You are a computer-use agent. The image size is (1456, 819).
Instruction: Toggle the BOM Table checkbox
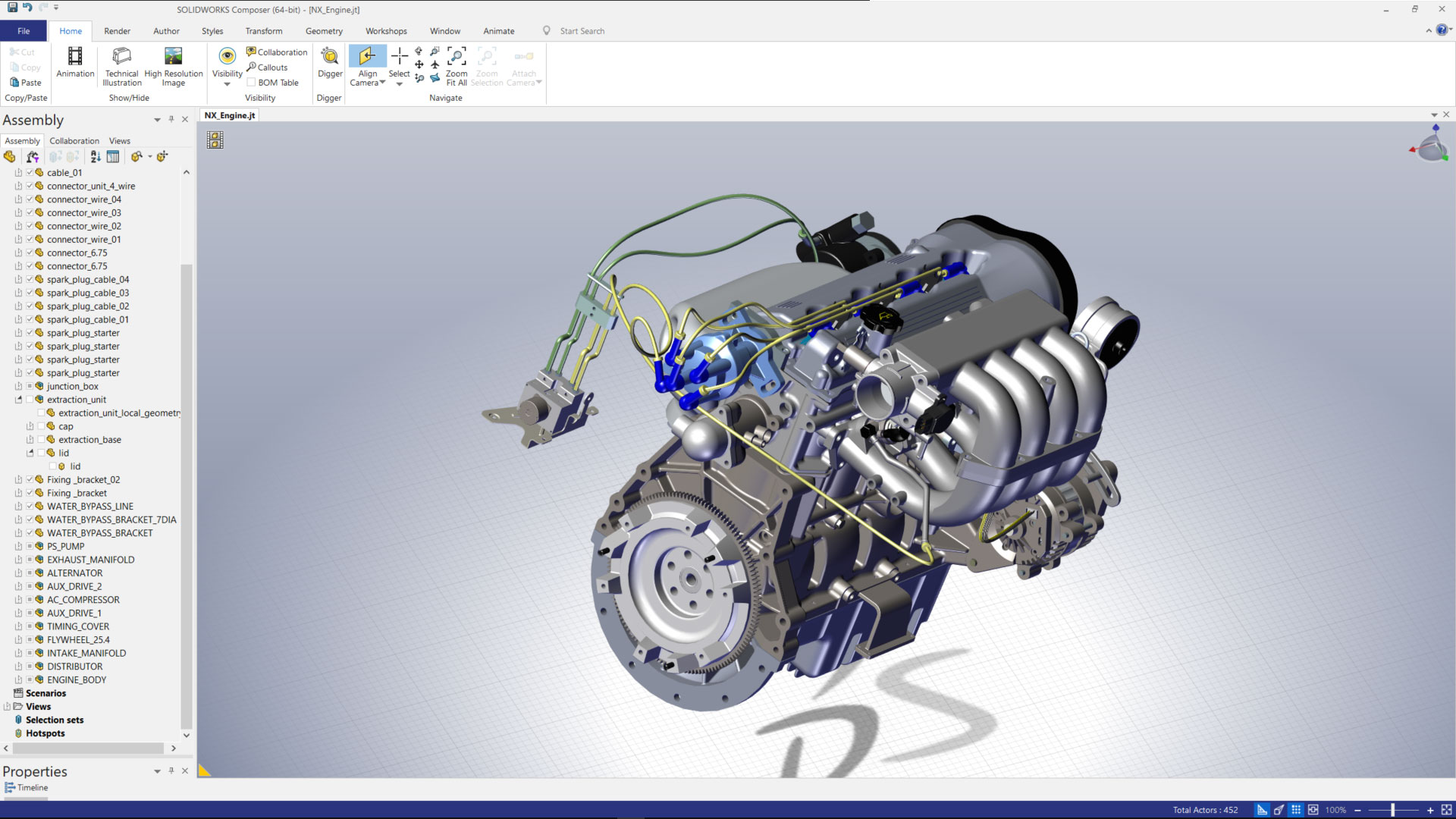(251, 82)
